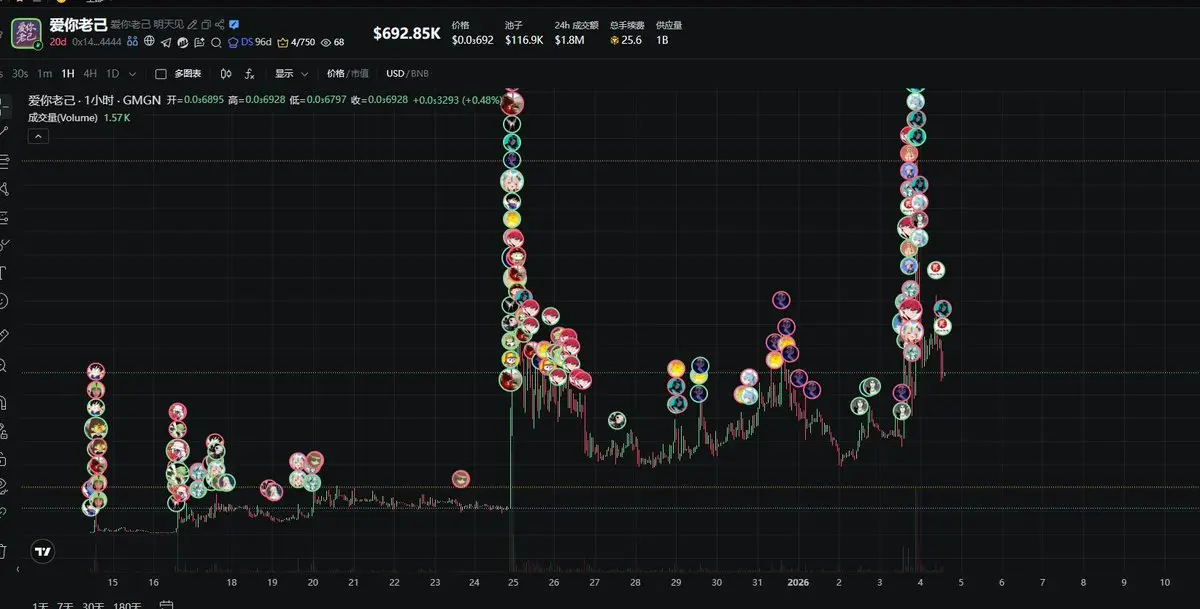Select the zoom-in magnifier tool in sidebar
Screen dimensions: 1200x609
[x=5, y=365]
